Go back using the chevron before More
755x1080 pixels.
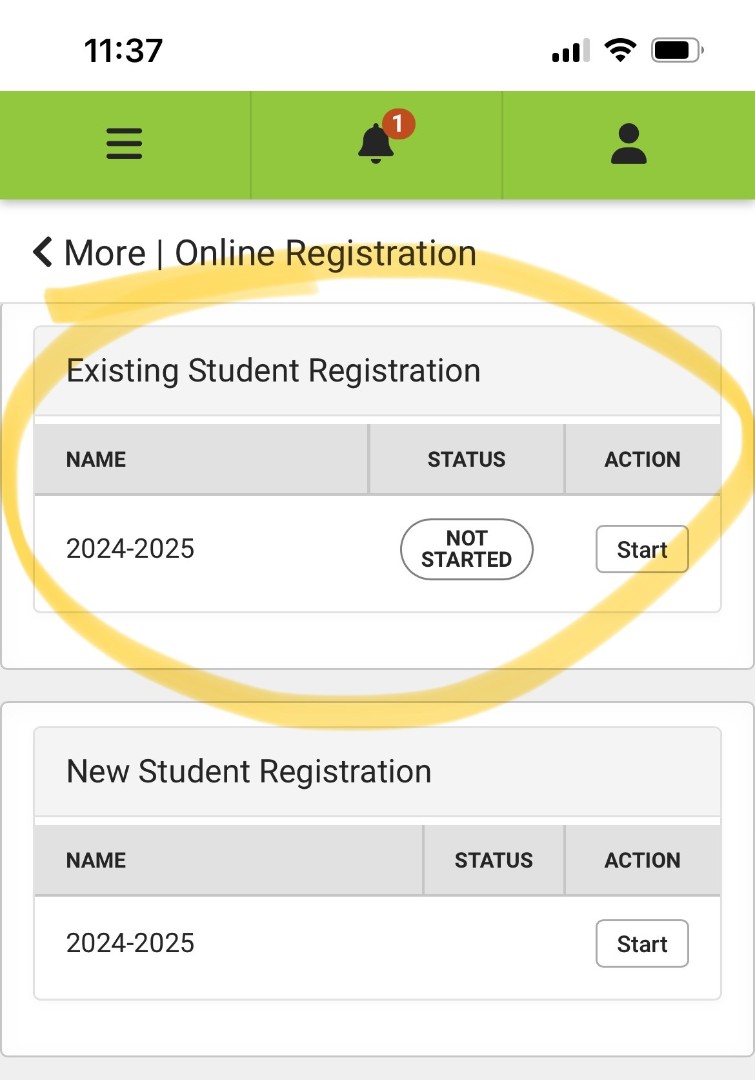(43, 252)
